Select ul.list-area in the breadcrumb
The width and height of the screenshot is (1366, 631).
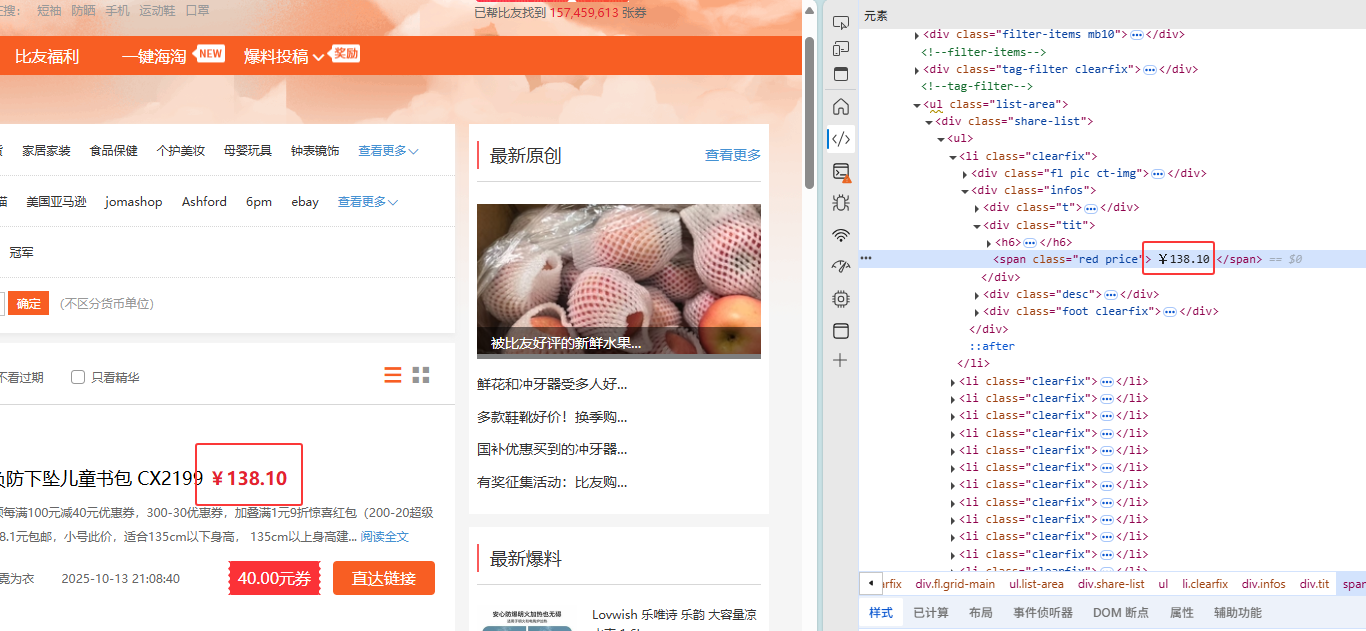[x=1036, y=584]
